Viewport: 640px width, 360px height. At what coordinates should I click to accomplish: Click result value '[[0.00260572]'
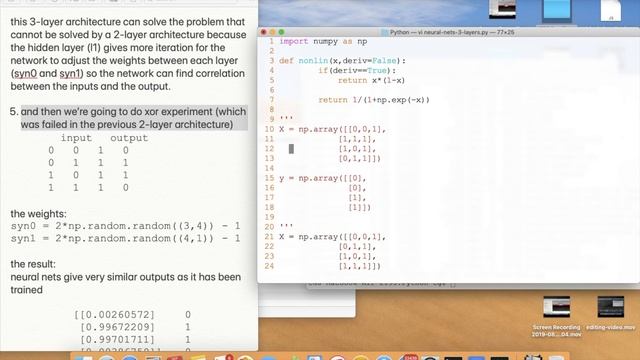tap(114, 315)
